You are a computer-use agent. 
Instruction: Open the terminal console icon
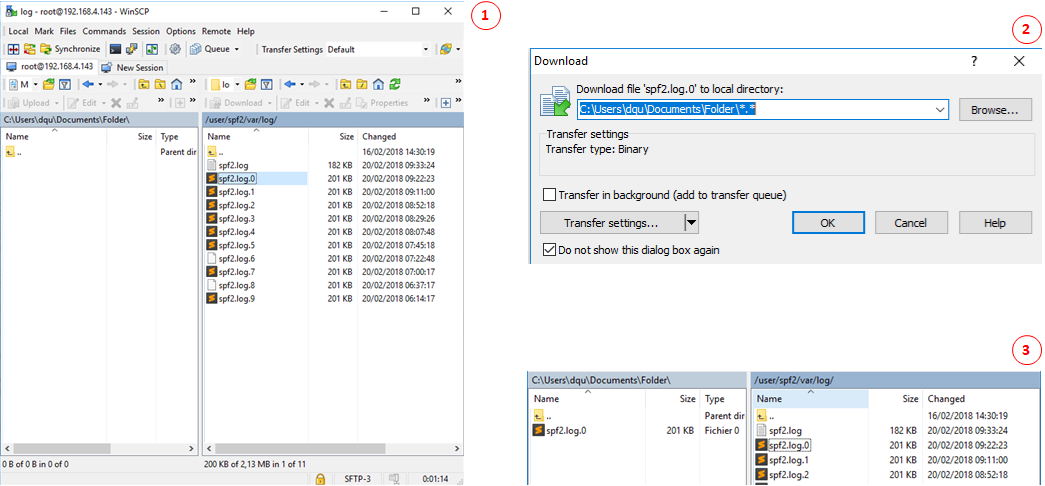(116, 49)
